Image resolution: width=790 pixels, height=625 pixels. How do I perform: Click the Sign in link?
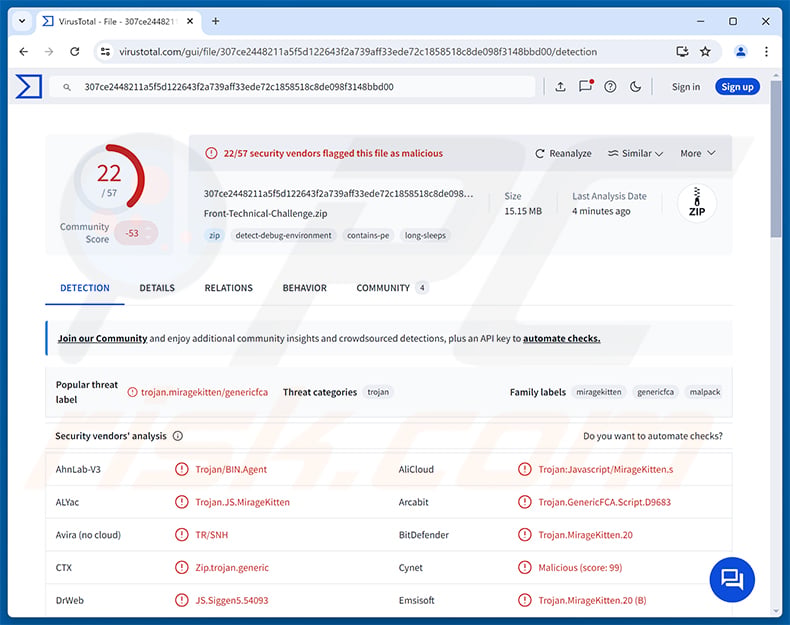pos(686,87)
